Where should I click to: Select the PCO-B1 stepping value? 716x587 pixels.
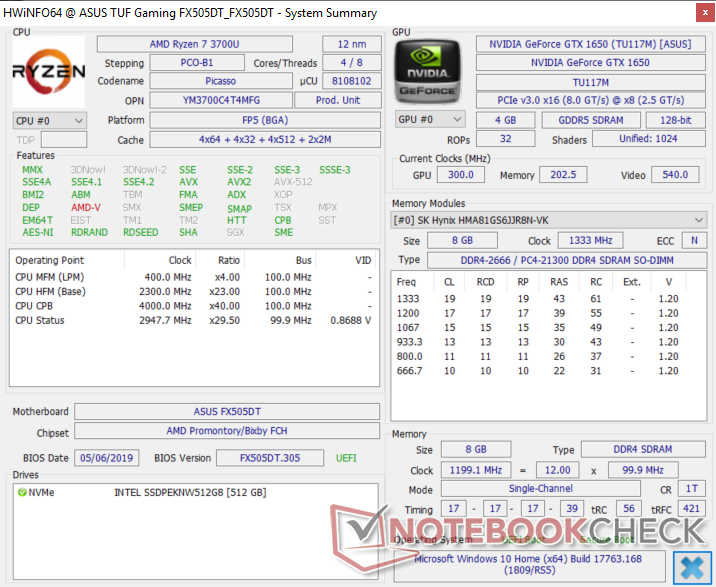click(x=197, y=63)
